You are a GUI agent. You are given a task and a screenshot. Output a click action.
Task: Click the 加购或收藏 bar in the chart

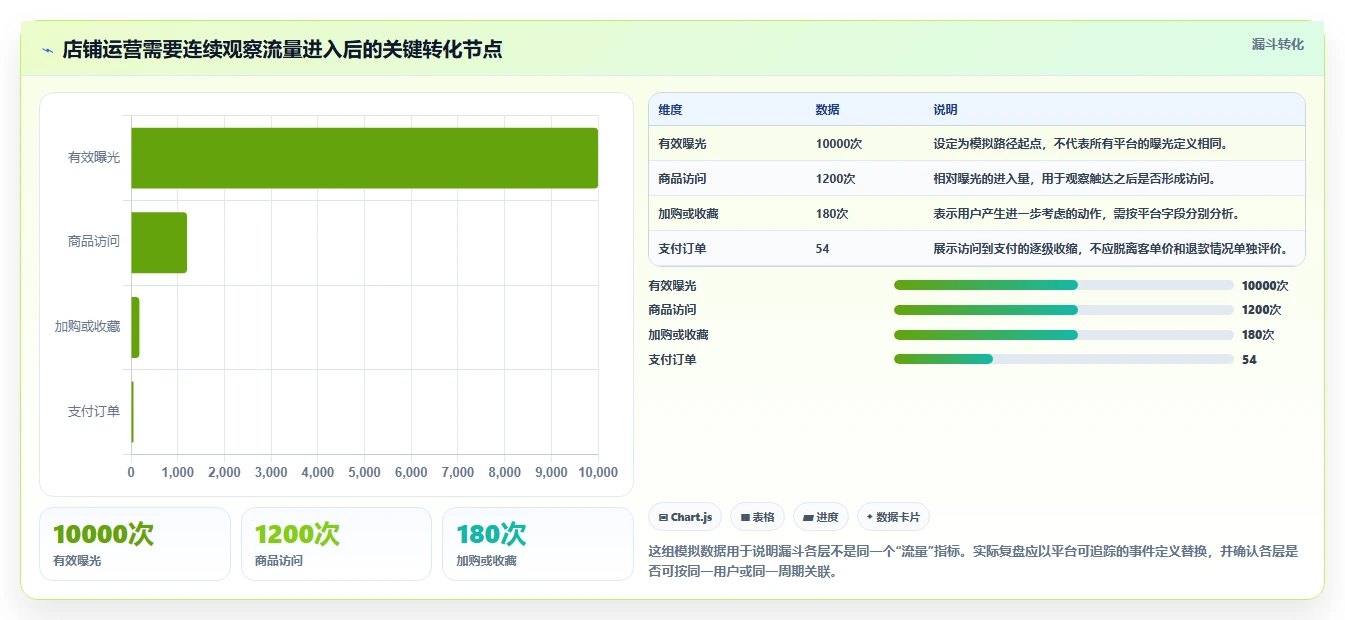pyautogui.click(x=135, y=327)
